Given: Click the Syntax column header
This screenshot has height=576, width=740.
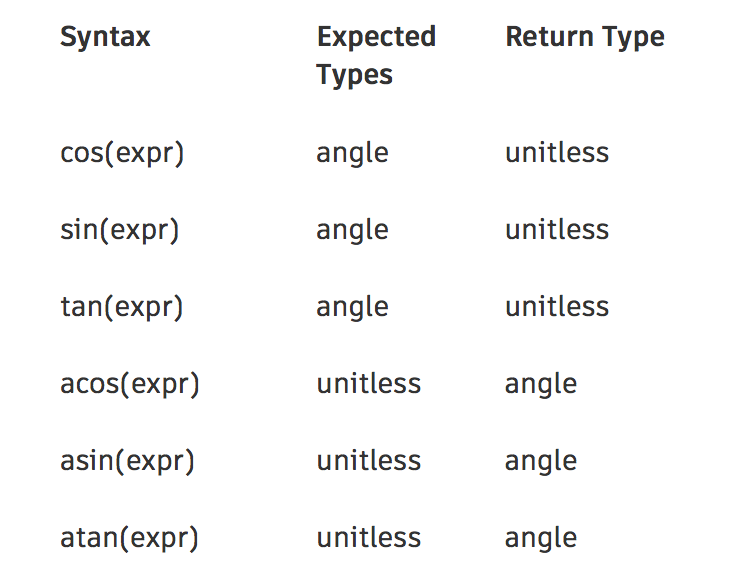Looking at the screenshot, I should coord(105,38).
